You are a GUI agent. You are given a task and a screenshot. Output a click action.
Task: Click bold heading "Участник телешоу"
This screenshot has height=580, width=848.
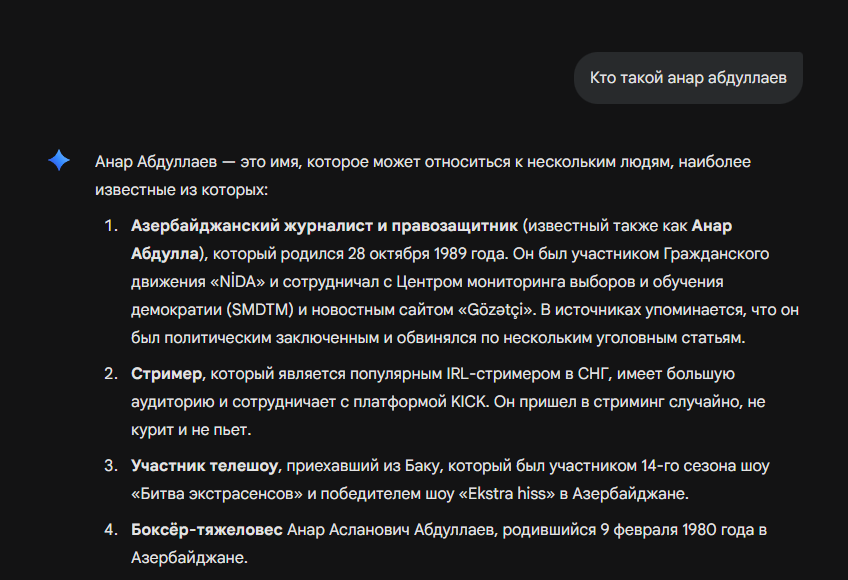pos(206,466)
